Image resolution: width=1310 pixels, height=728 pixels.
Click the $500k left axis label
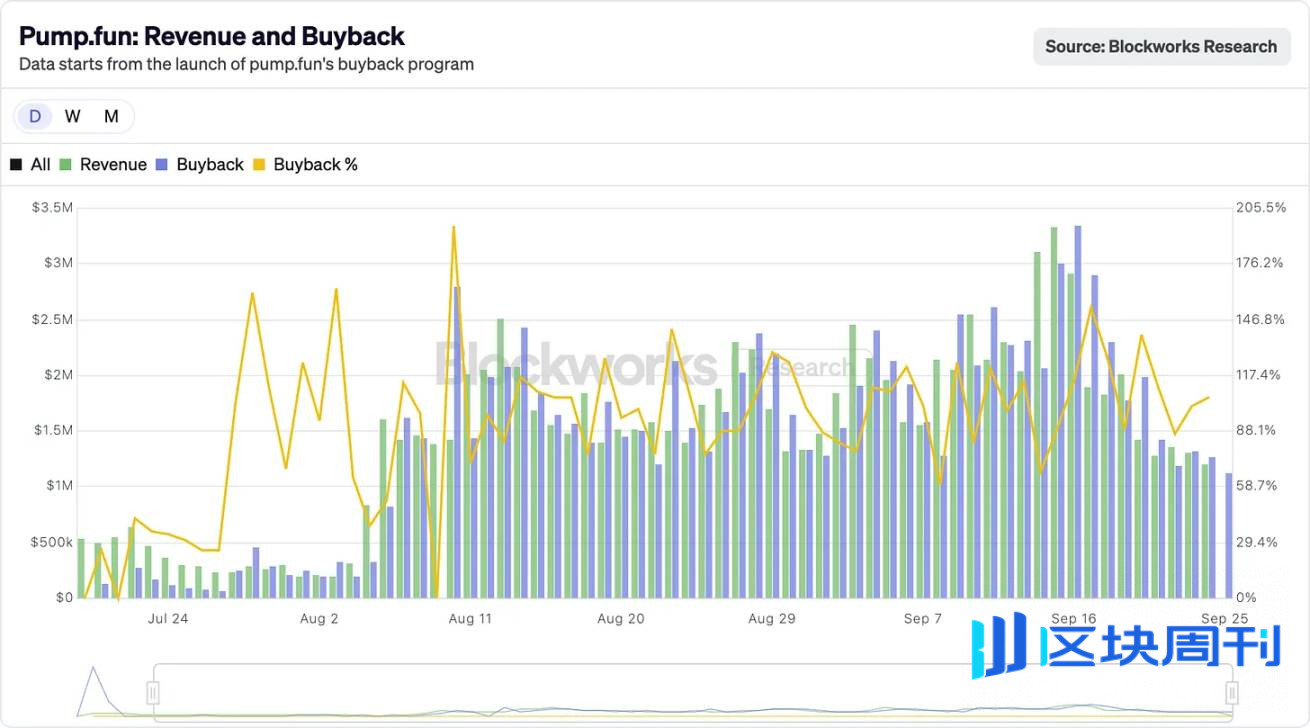coord(52,542)
